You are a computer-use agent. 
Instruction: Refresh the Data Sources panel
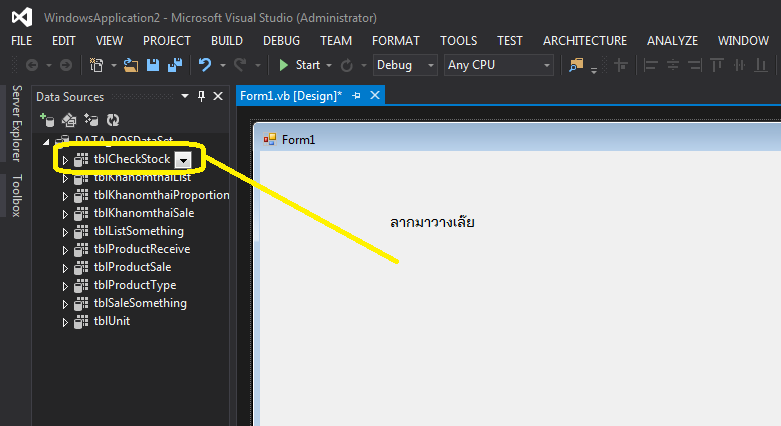click(x=113, y=120)
